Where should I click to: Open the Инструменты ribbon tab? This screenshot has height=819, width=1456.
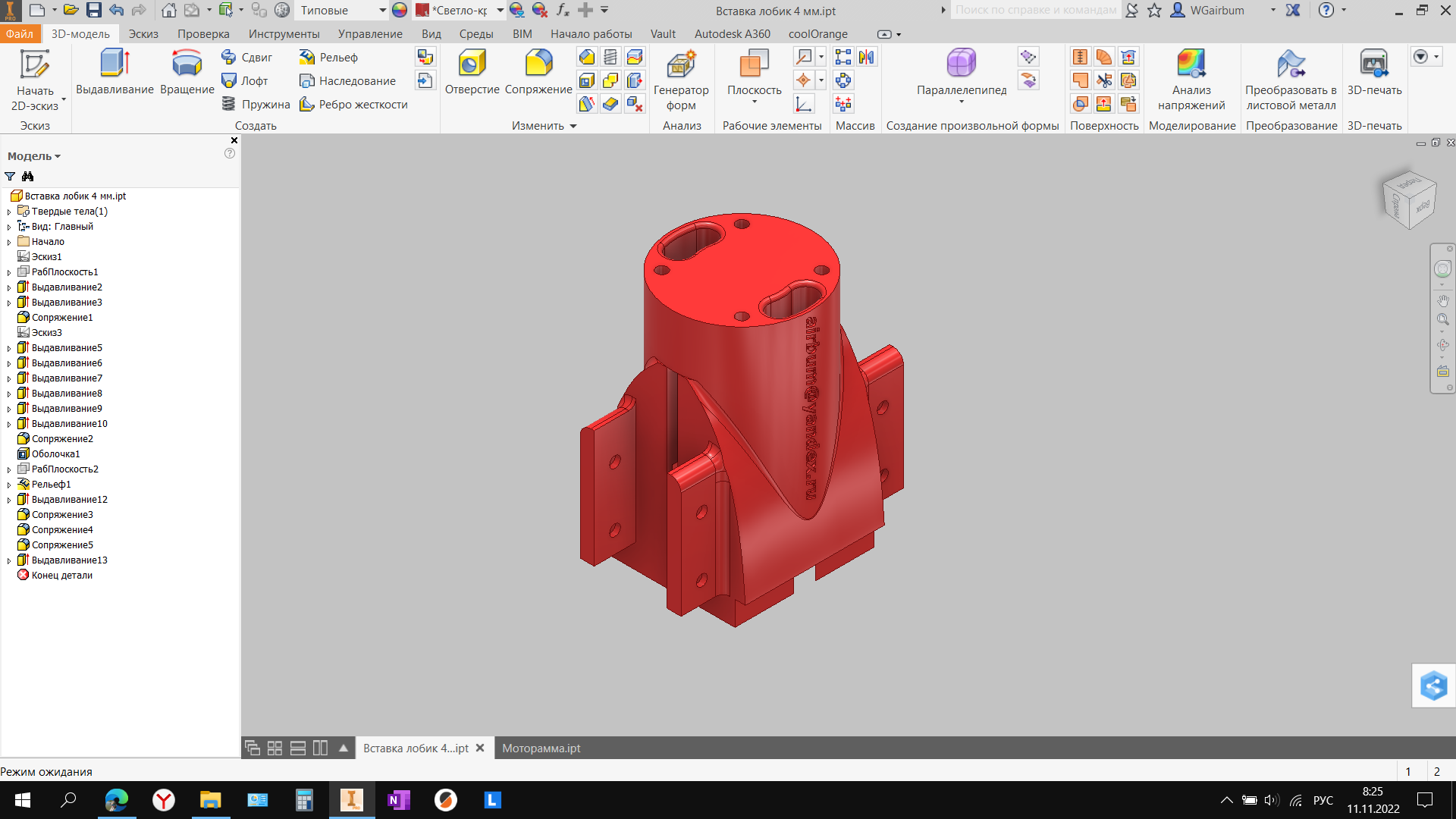(284, 34)
